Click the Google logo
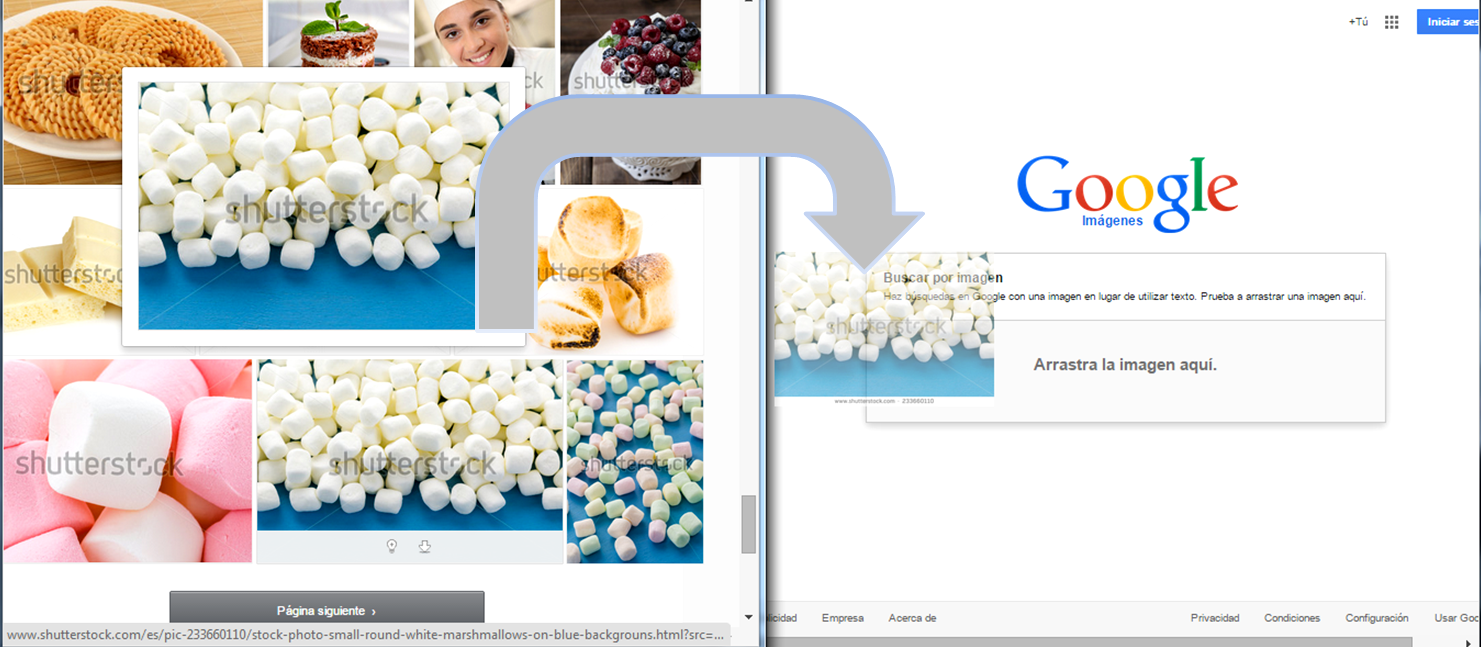Screen dimensions: 1481x648 pos(1127,193)
